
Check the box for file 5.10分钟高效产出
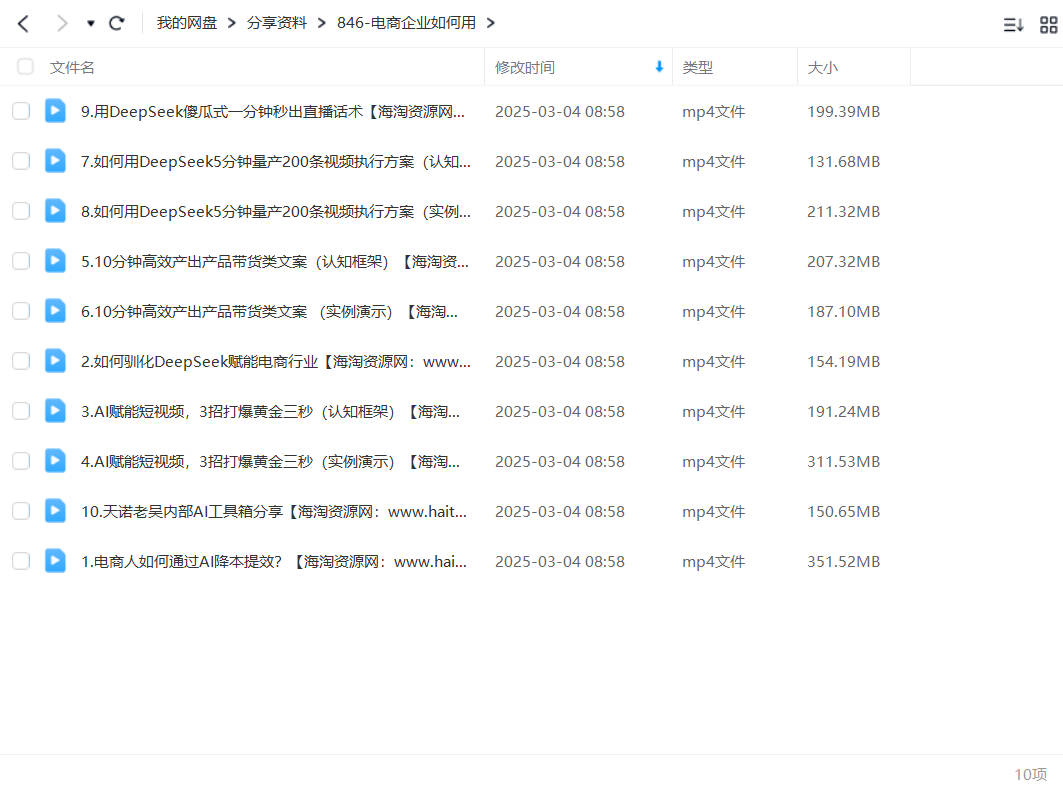click(21, 261)
